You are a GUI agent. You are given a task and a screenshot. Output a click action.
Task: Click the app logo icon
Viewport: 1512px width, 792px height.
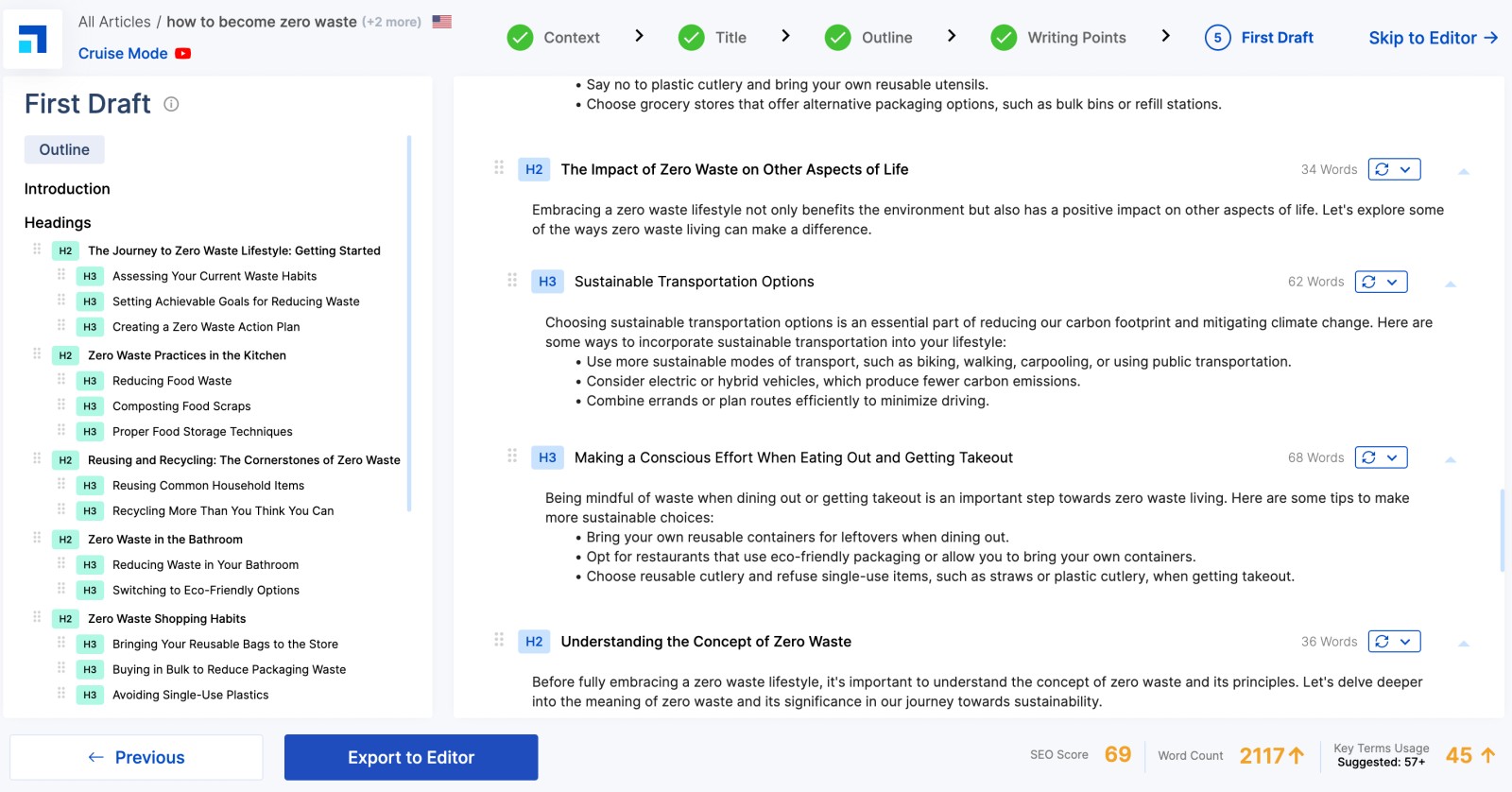(x=33, y=39)
